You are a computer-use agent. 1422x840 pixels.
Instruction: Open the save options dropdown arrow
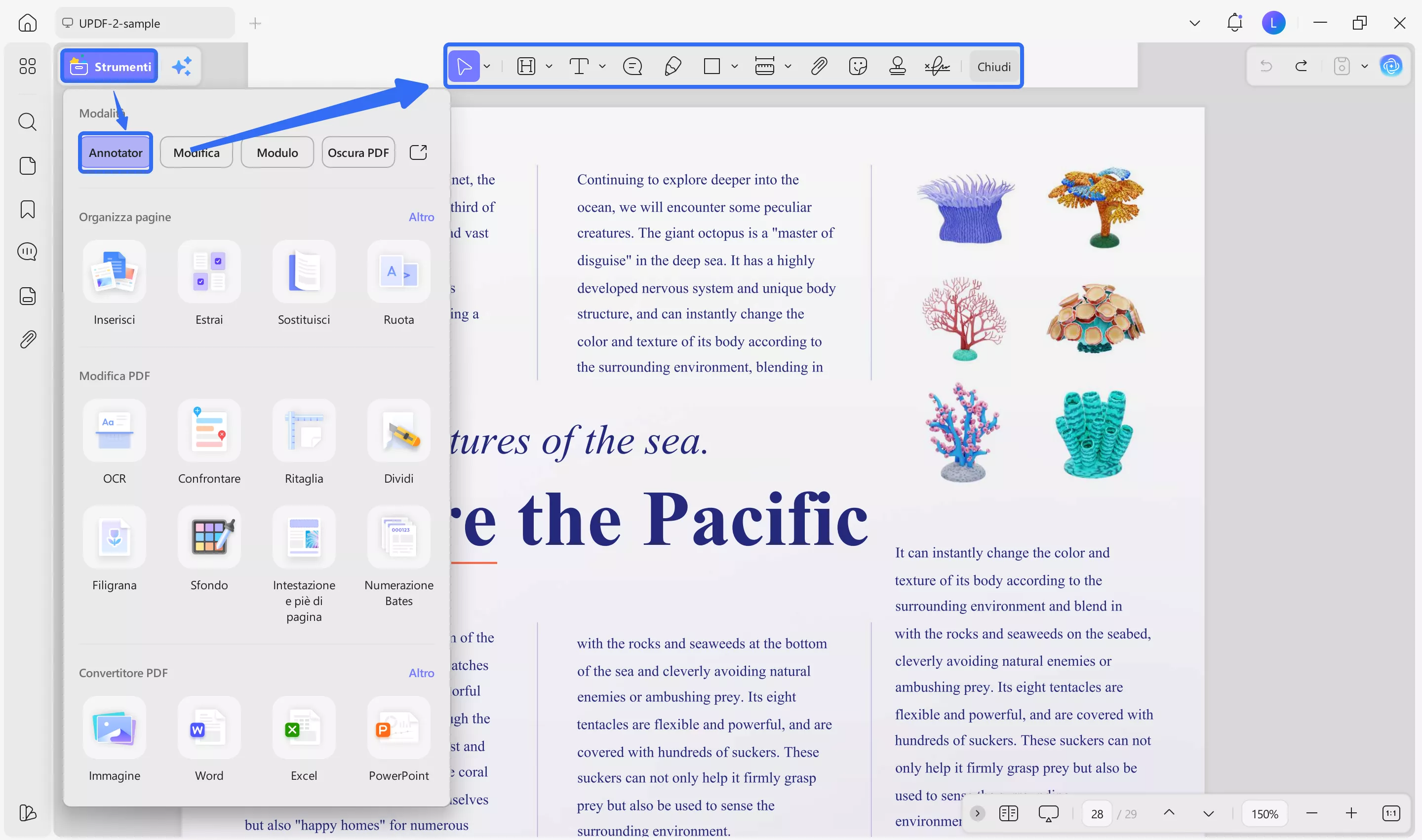1365,67
